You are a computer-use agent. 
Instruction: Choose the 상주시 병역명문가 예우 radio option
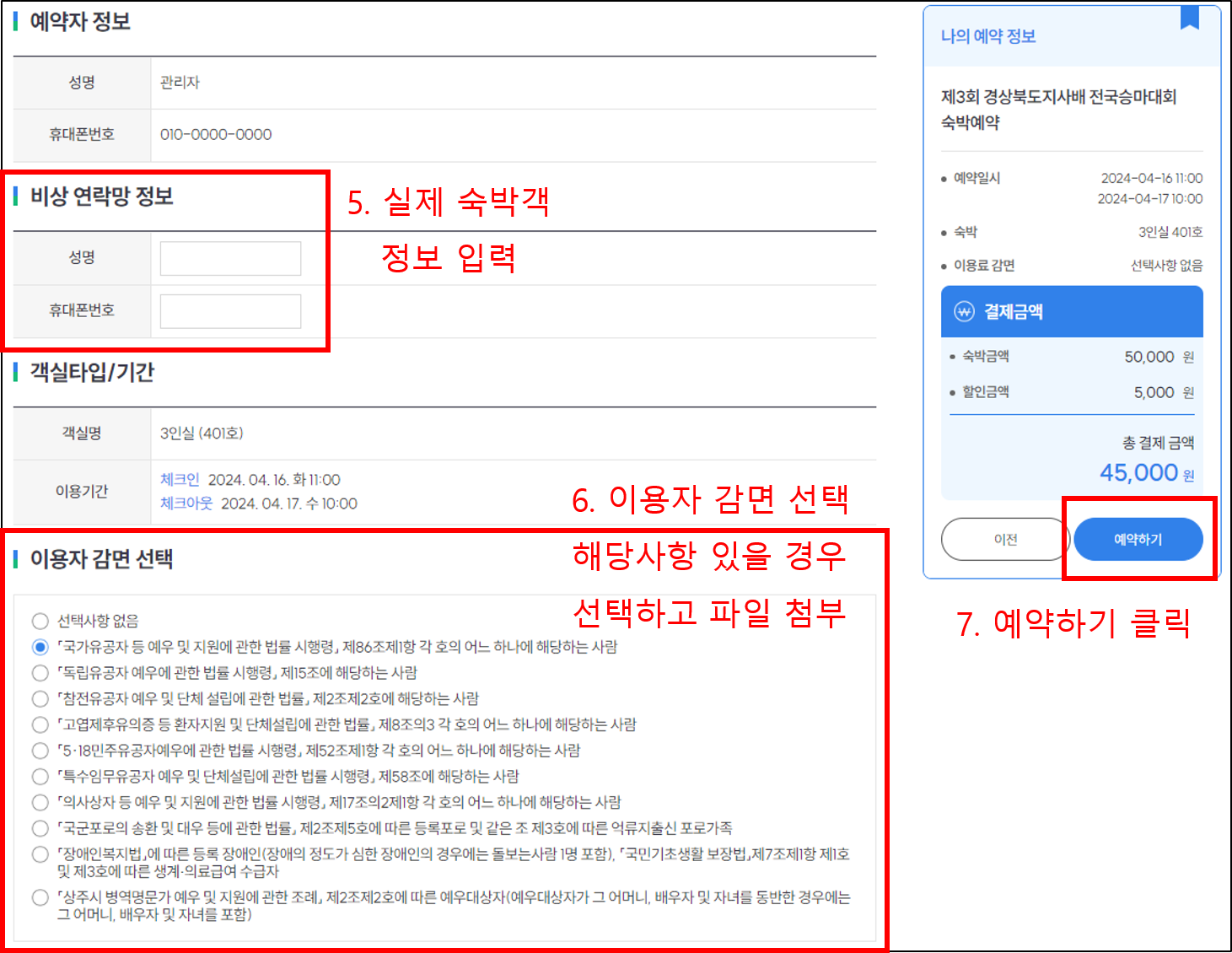40,897
